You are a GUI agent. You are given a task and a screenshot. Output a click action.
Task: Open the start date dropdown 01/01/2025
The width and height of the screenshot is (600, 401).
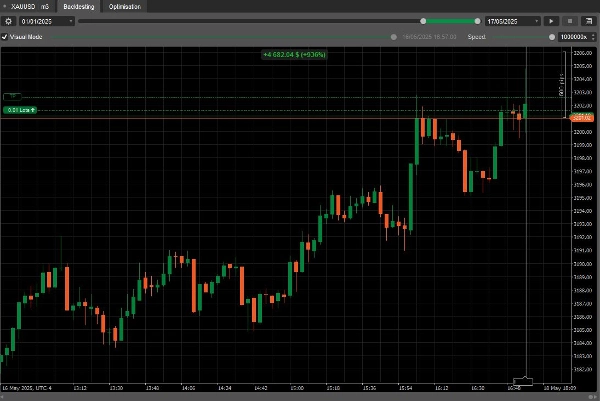46,20
